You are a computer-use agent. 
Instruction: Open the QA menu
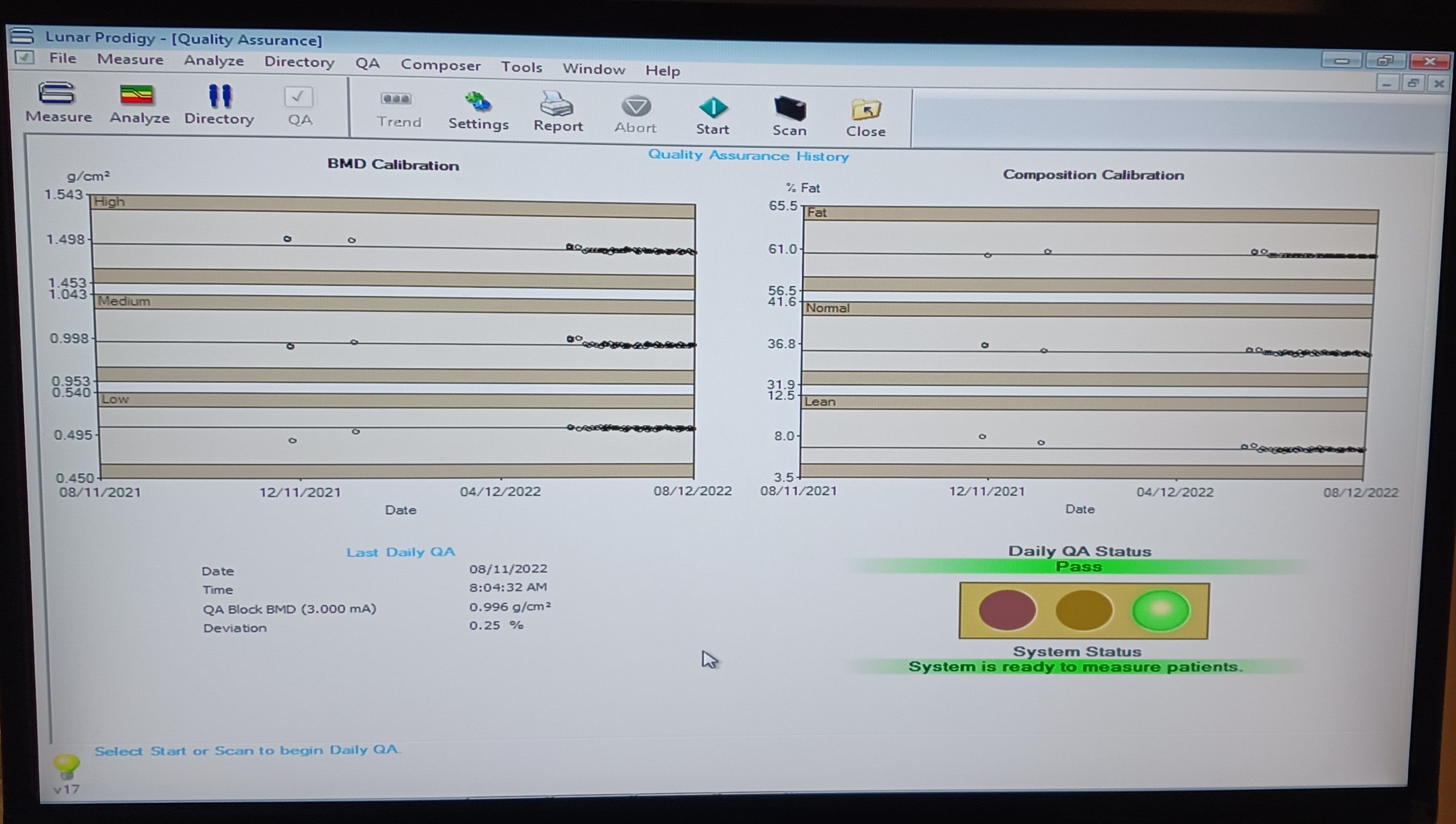[367, 63]
